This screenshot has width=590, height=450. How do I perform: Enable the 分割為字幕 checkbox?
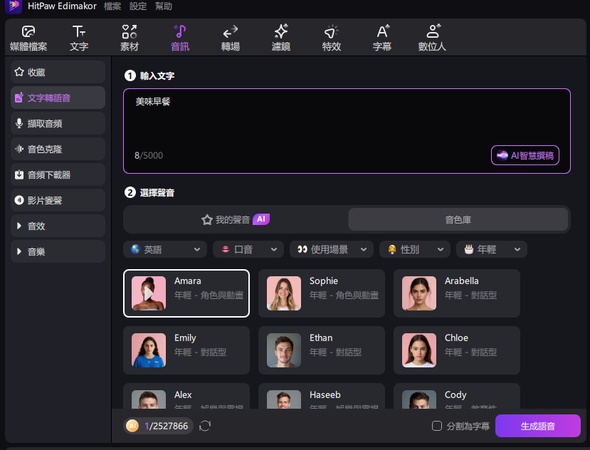click(x=437, y=426)
